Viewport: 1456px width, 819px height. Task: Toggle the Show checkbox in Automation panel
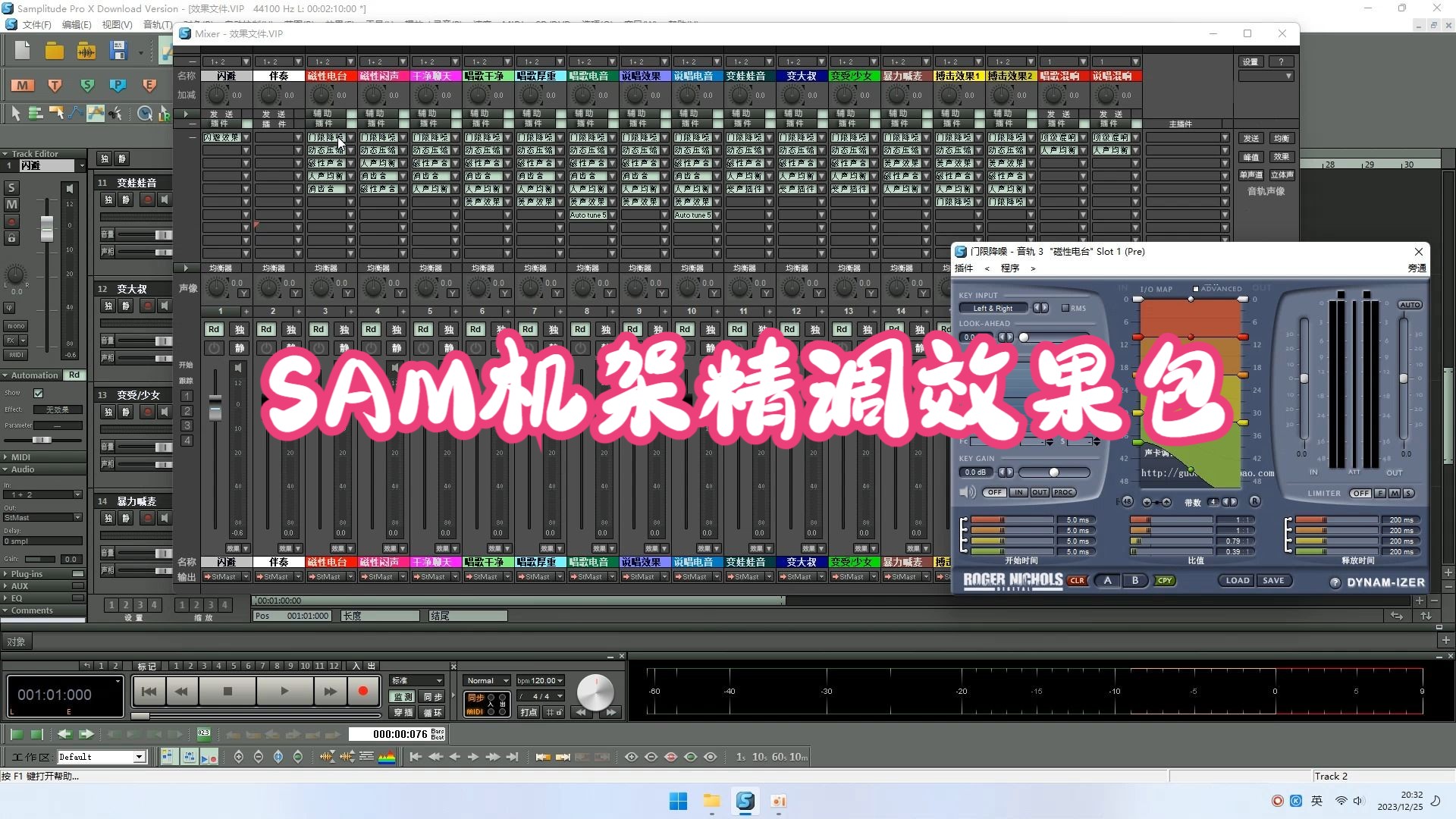click(x=38, y=393)
